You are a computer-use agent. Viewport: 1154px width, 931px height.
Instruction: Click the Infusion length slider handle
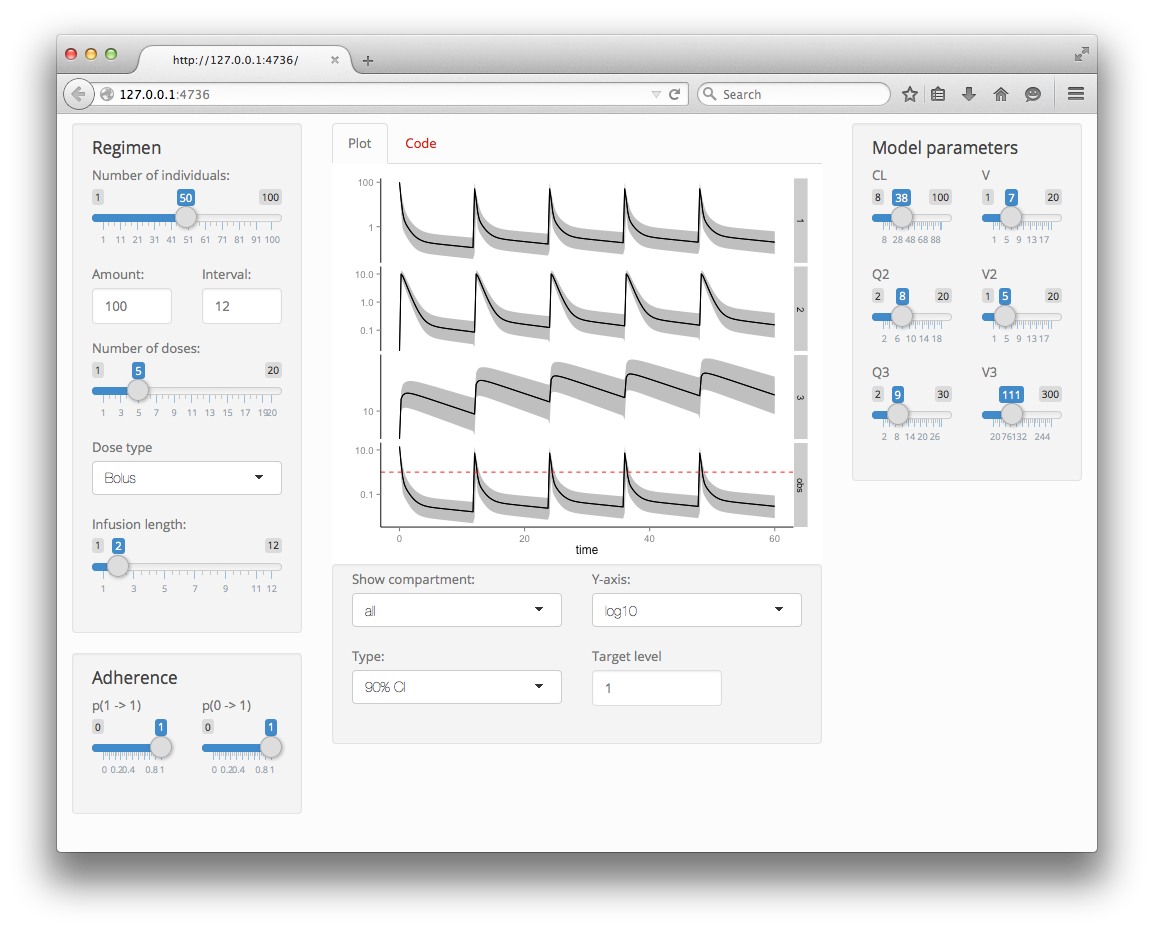coord(118,566)
